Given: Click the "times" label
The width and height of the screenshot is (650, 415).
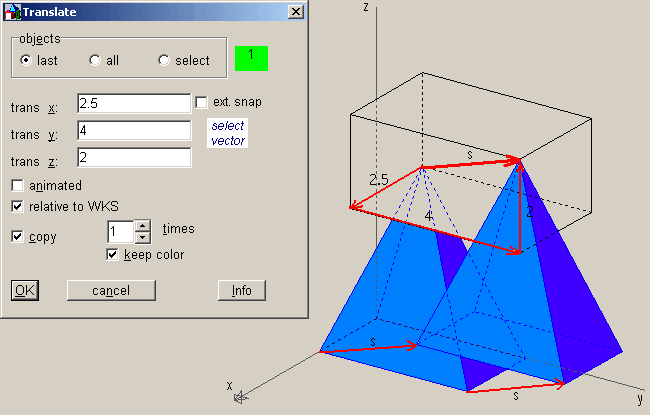Looking at the screenshot, I should coord(178,229).
